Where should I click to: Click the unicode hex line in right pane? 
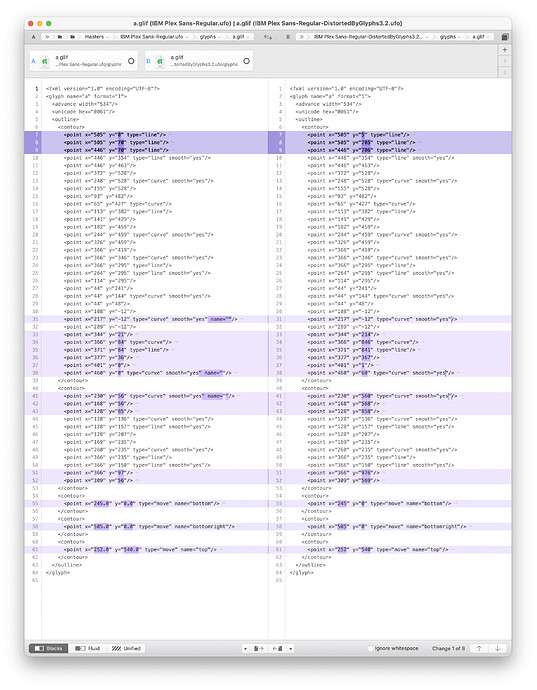point(327,112)
